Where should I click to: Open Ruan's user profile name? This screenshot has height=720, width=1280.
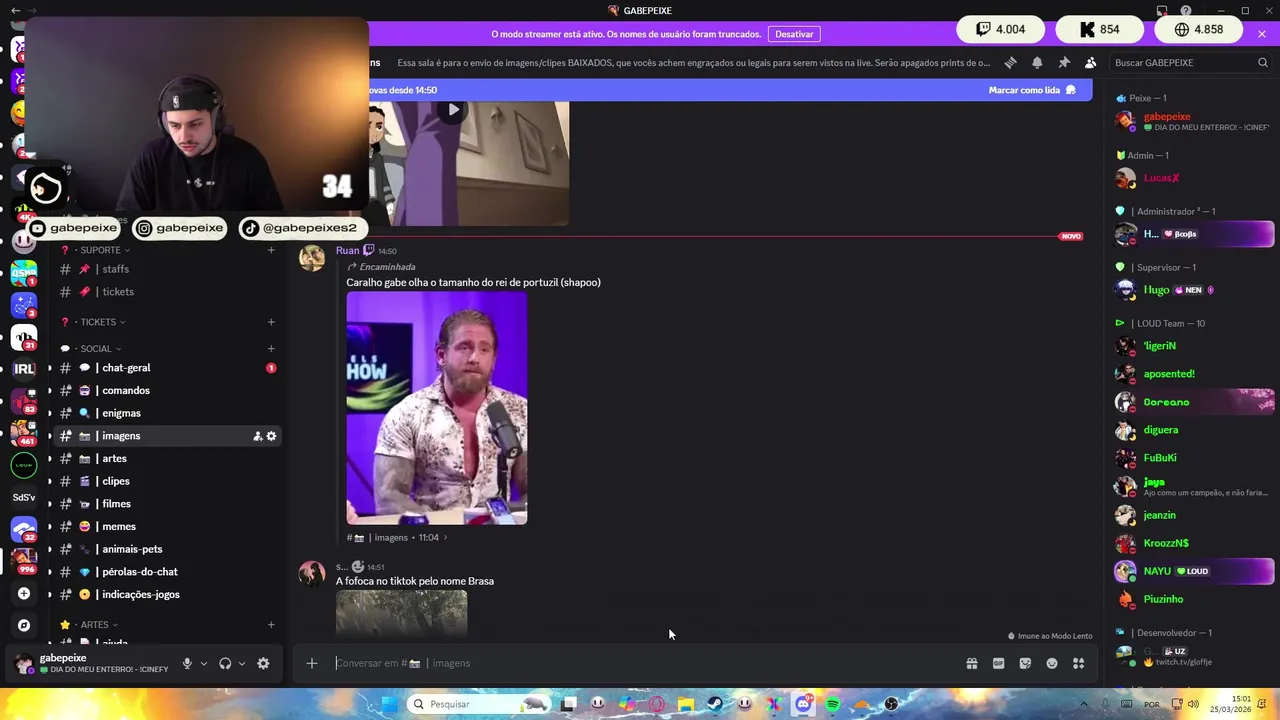(x=347, y=251)
